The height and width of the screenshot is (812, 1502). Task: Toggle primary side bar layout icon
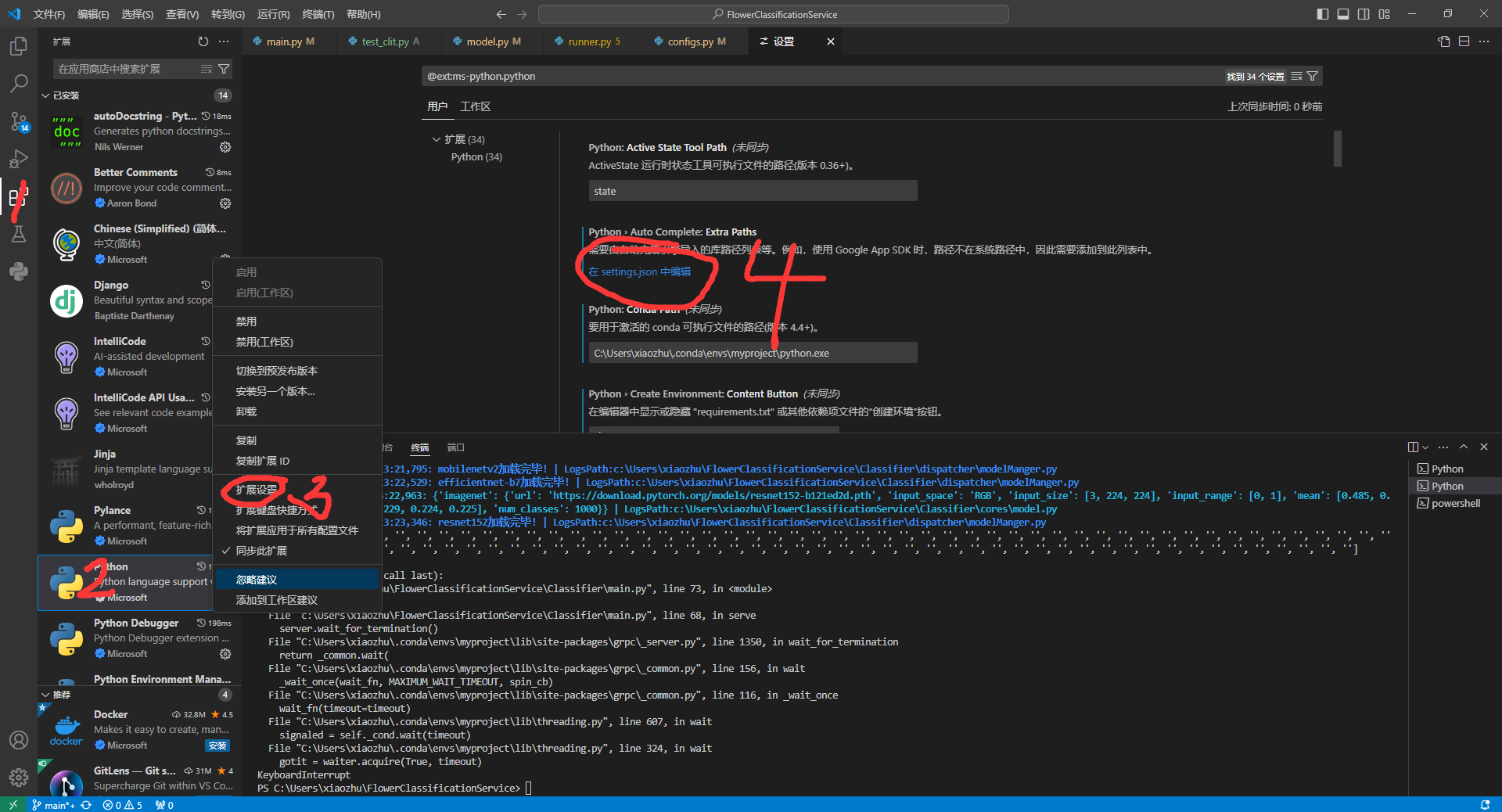click(x=1323, y=14)
